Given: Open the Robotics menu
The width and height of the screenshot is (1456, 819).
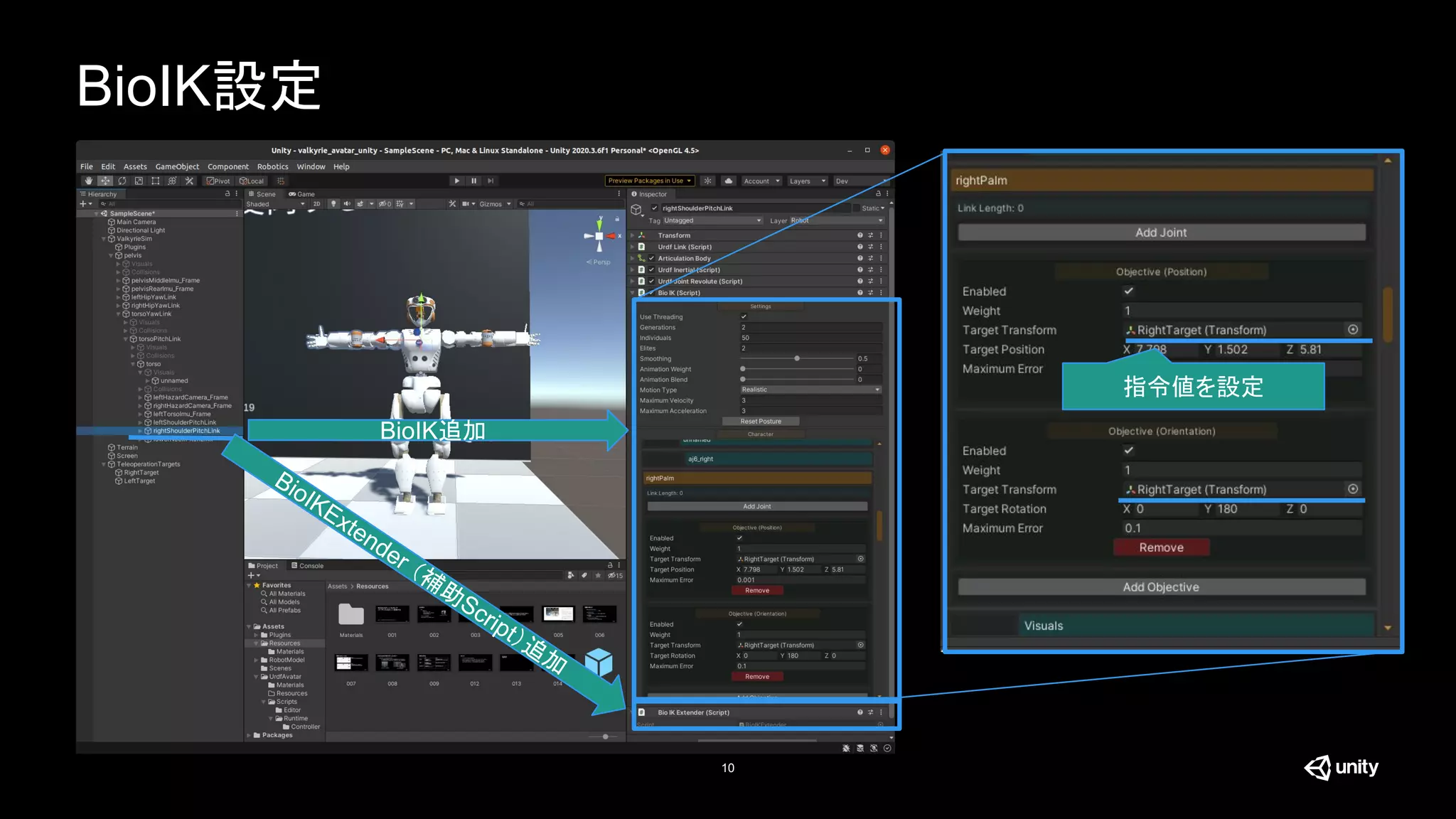Looking at the screenshot, I should (x=272, y=166).
